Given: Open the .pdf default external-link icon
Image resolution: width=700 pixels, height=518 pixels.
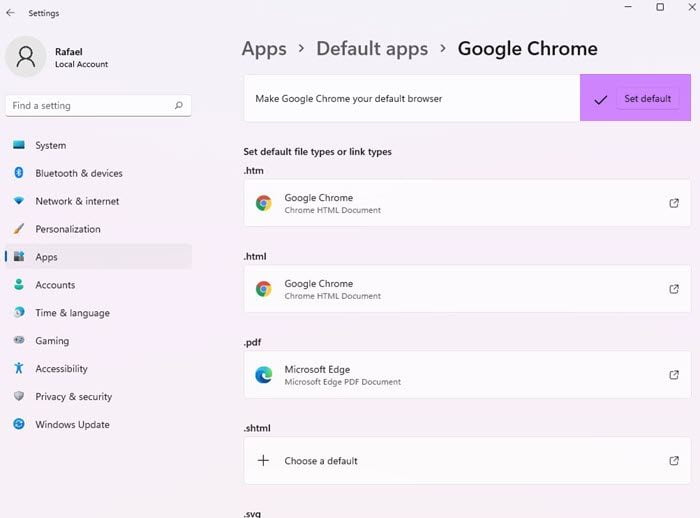Looking at the screenshot, I should 674,375.
